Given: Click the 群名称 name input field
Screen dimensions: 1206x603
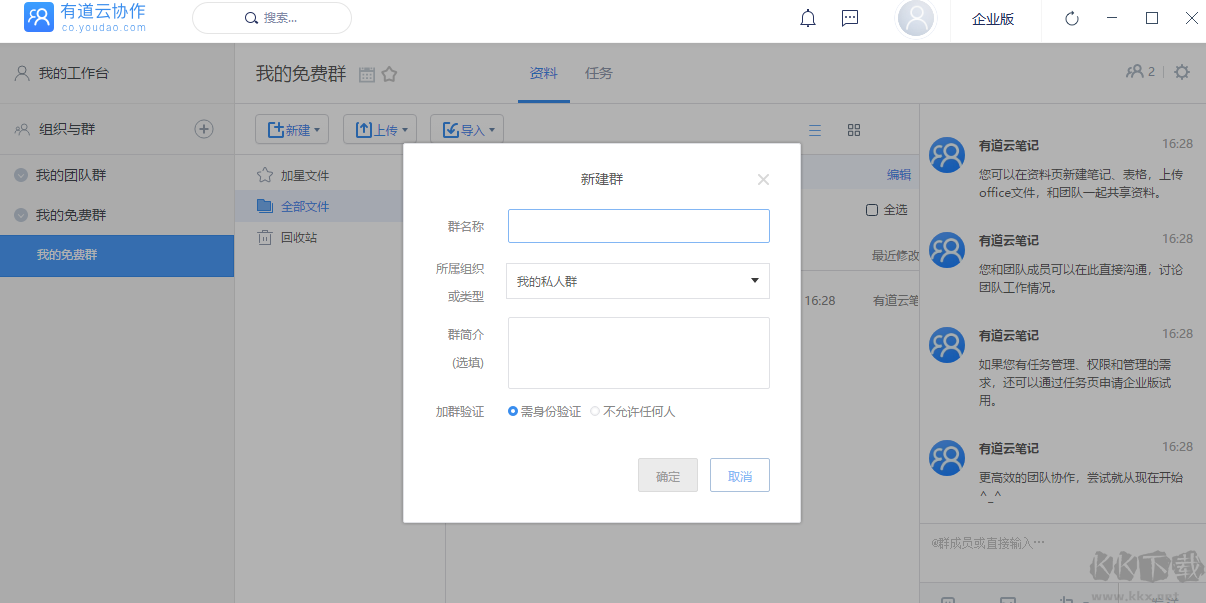Looking at the screenshot, I should 638,226.
